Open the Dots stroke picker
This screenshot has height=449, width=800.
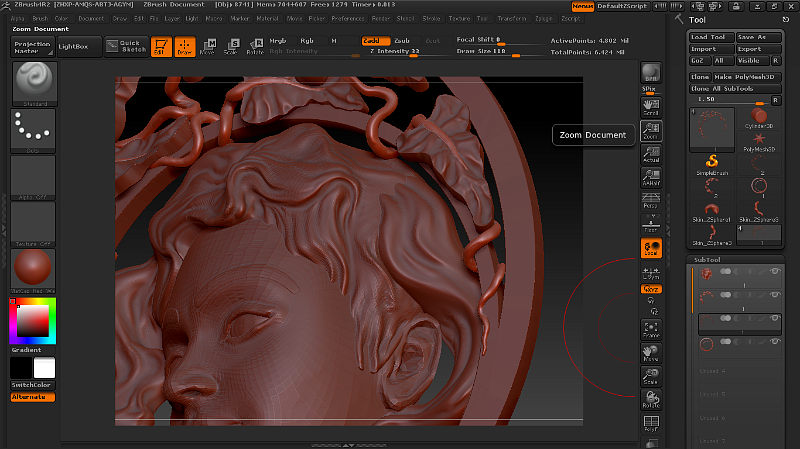(33, 131)
